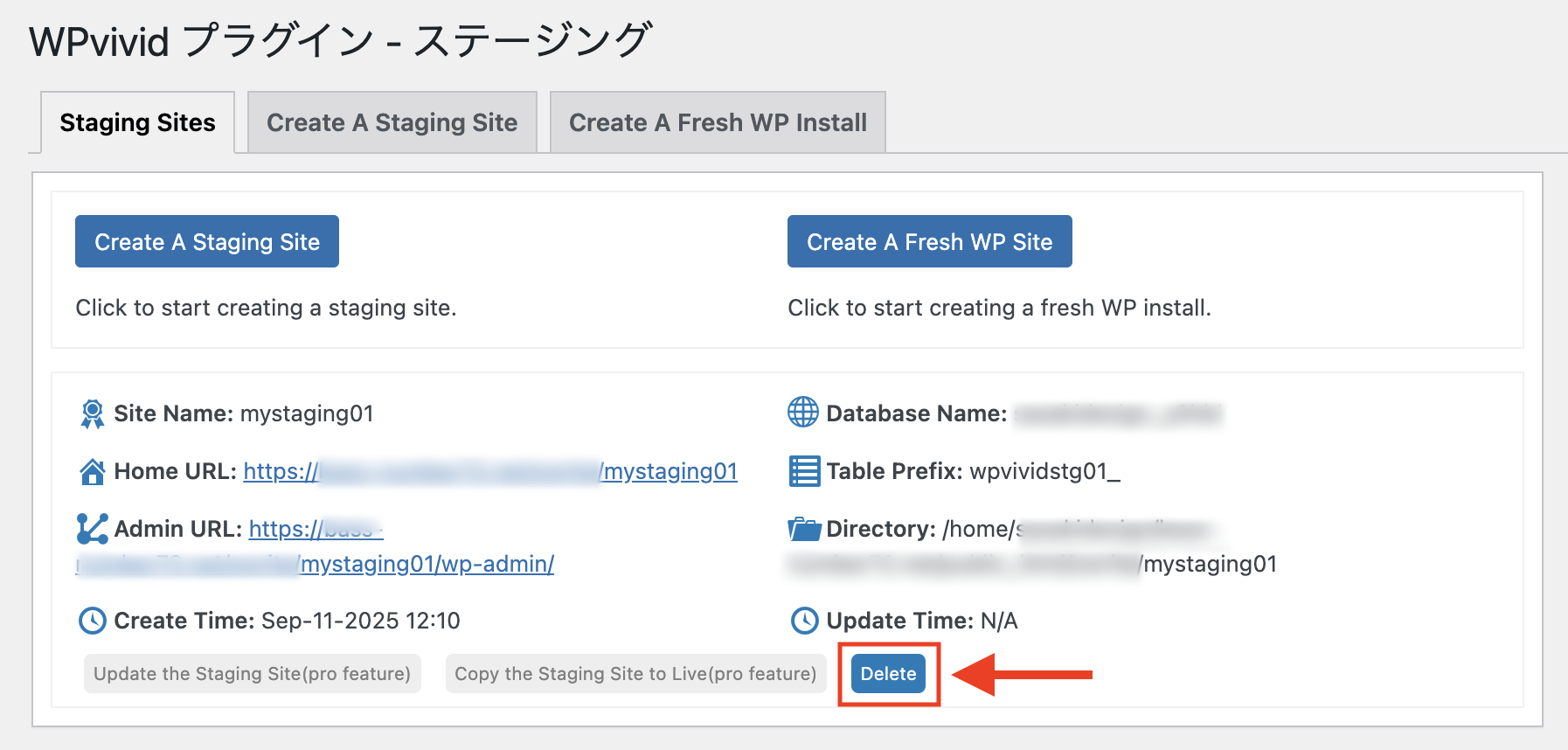Click the Update Time clock icon
The height and width of the screenshot is (750, 1568).
[x=804, y=621]
